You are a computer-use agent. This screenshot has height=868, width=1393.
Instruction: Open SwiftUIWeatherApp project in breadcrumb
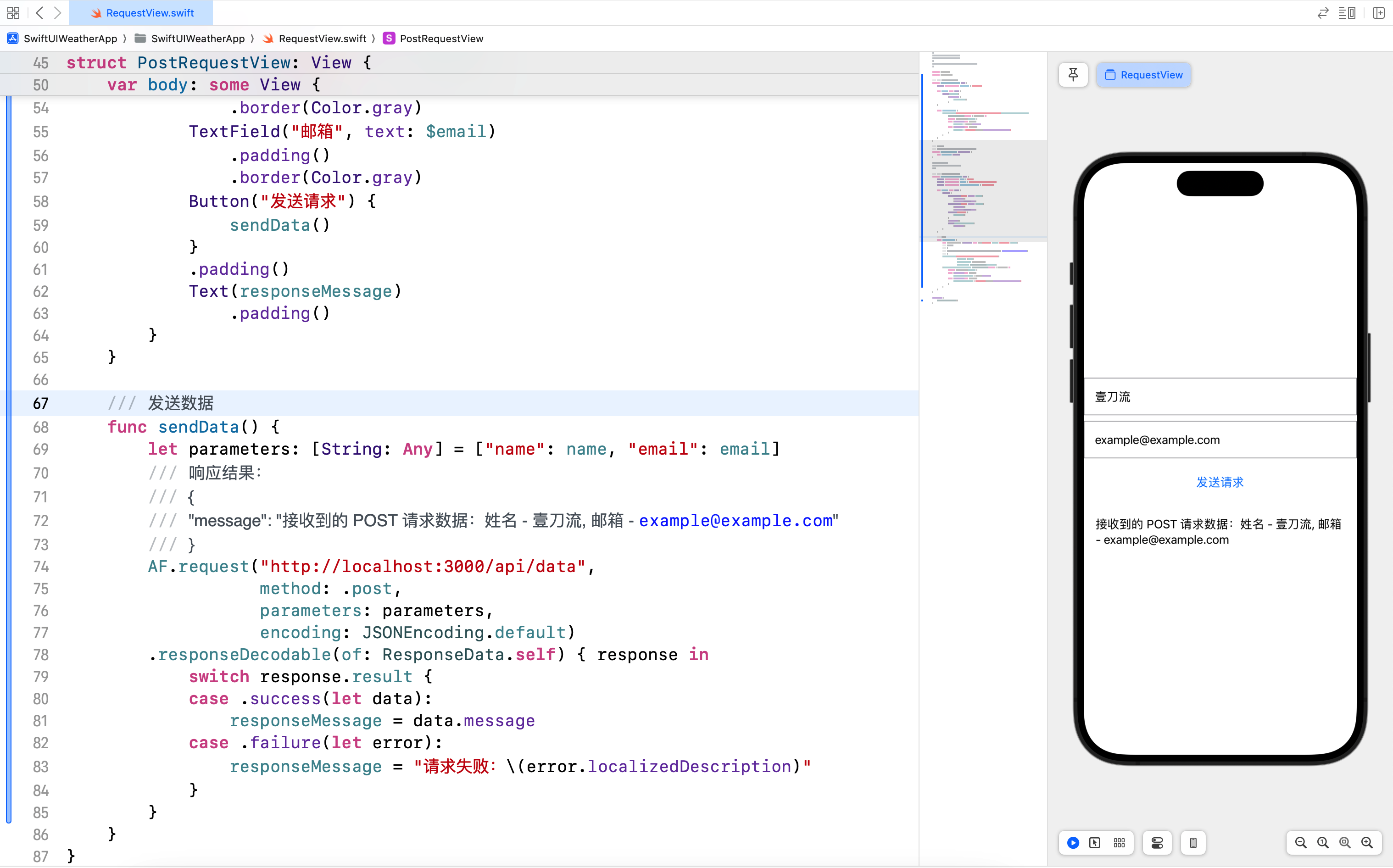62,39
